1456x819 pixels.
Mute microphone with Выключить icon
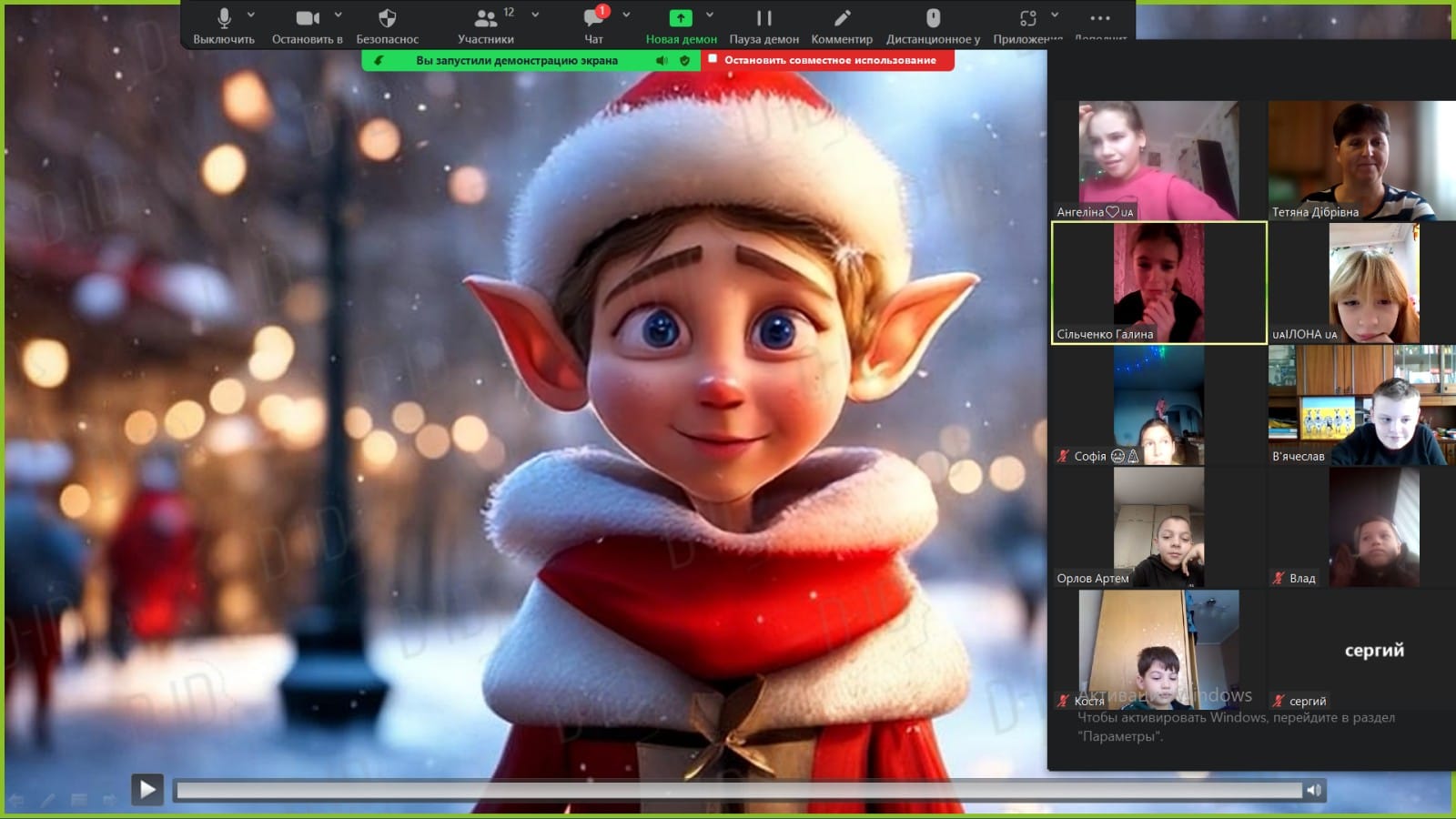224,18
